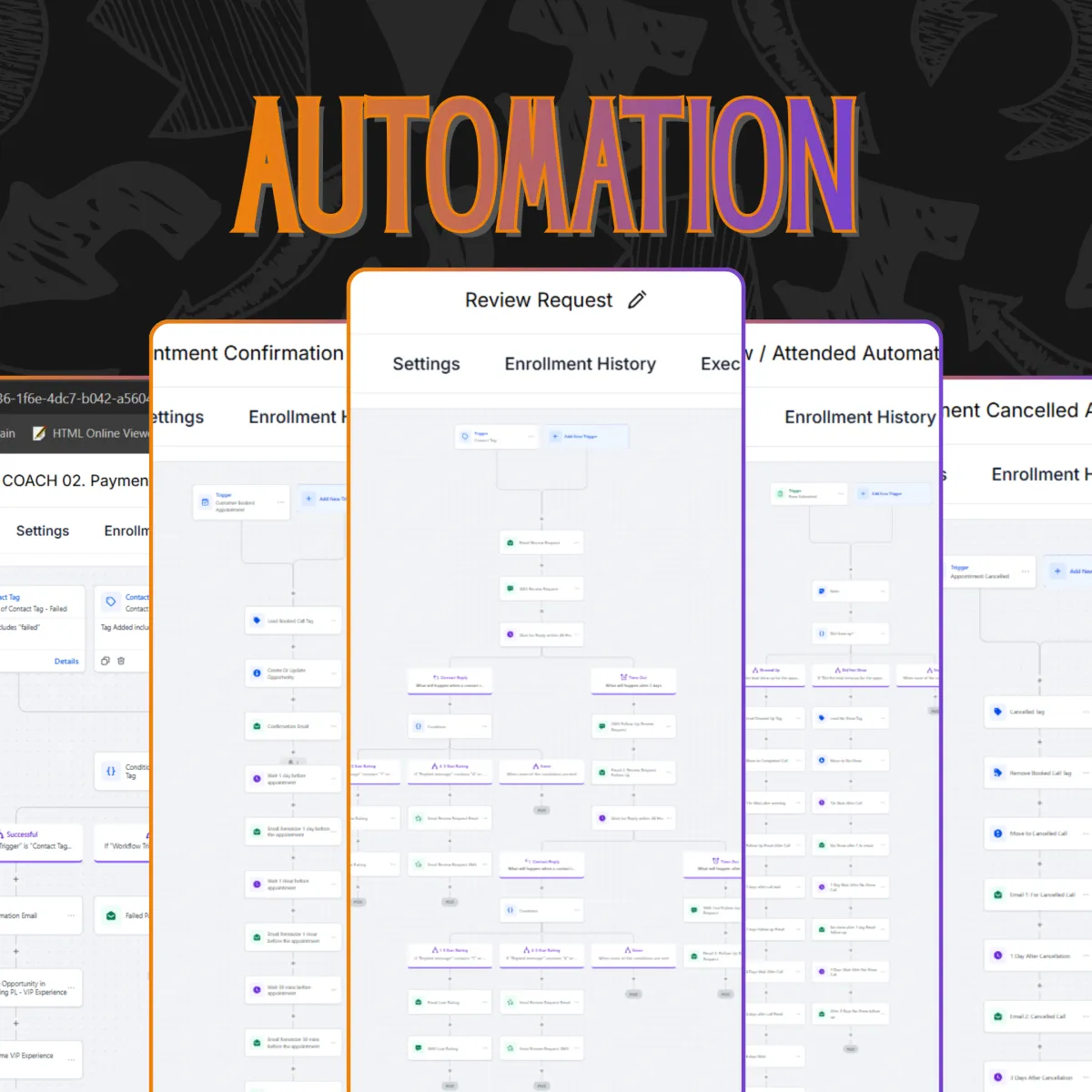Click the Did Not Show branch in Attended Automation
The image size is (1092, 1092).
pos(850,674)
